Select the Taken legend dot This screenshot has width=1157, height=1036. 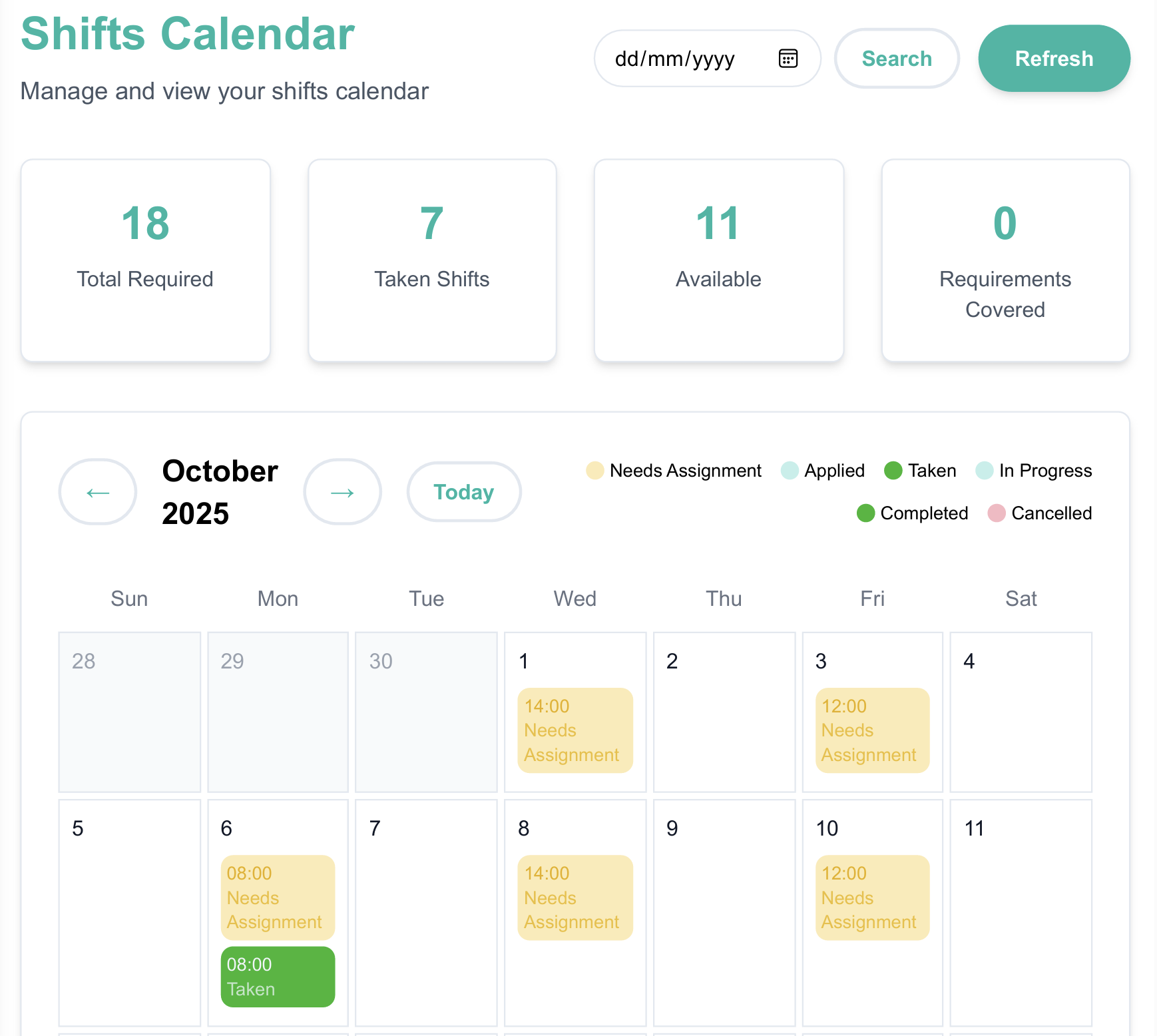pyautogui.click(x=892, y=471)
